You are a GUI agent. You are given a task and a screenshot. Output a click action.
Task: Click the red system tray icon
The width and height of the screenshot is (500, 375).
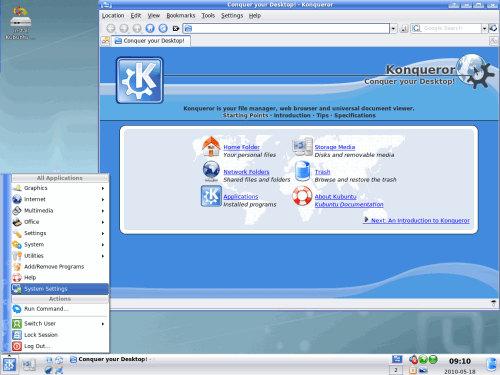413,359
